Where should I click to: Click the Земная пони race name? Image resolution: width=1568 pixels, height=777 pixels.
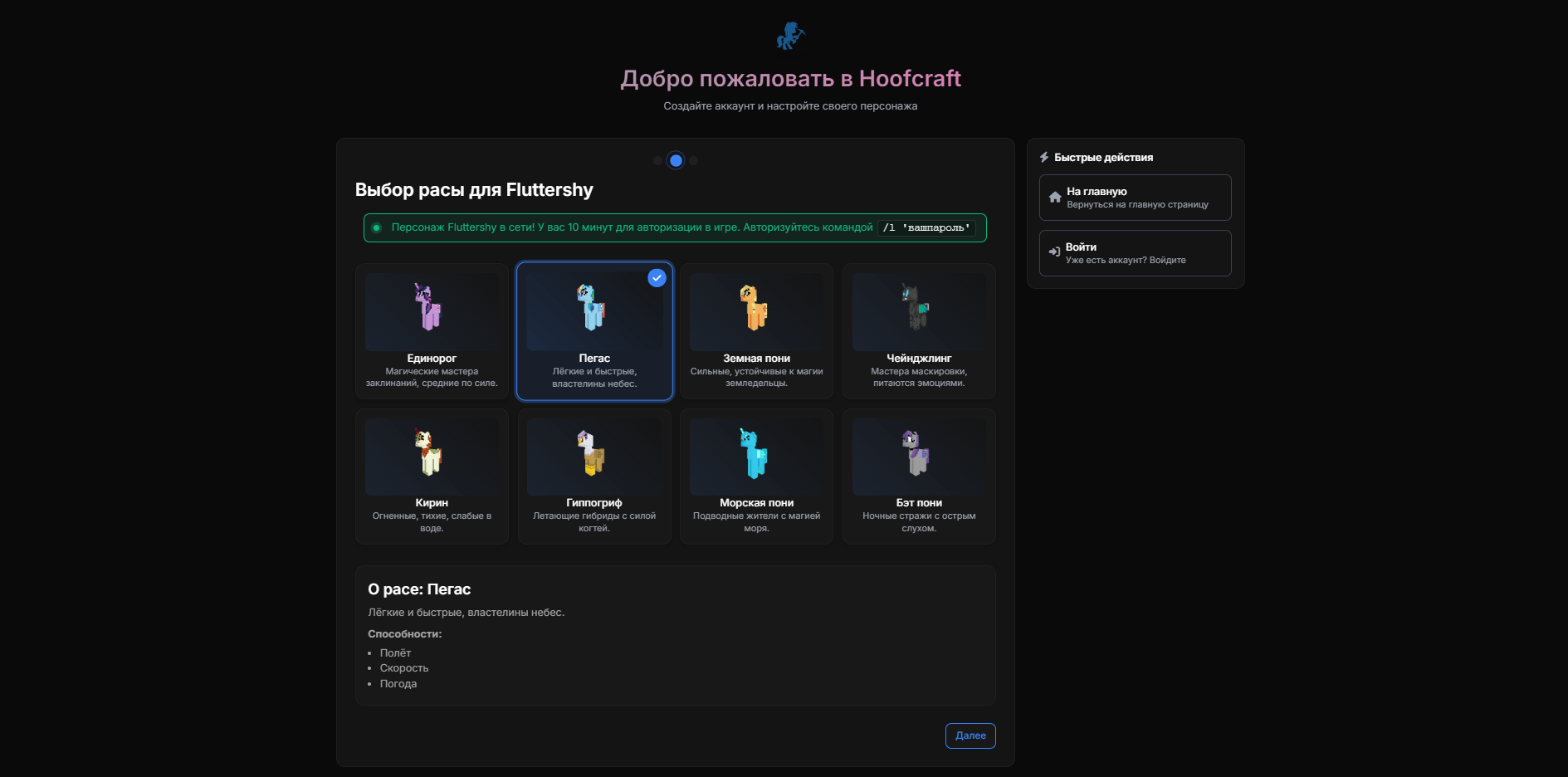(x=756, y=359)
